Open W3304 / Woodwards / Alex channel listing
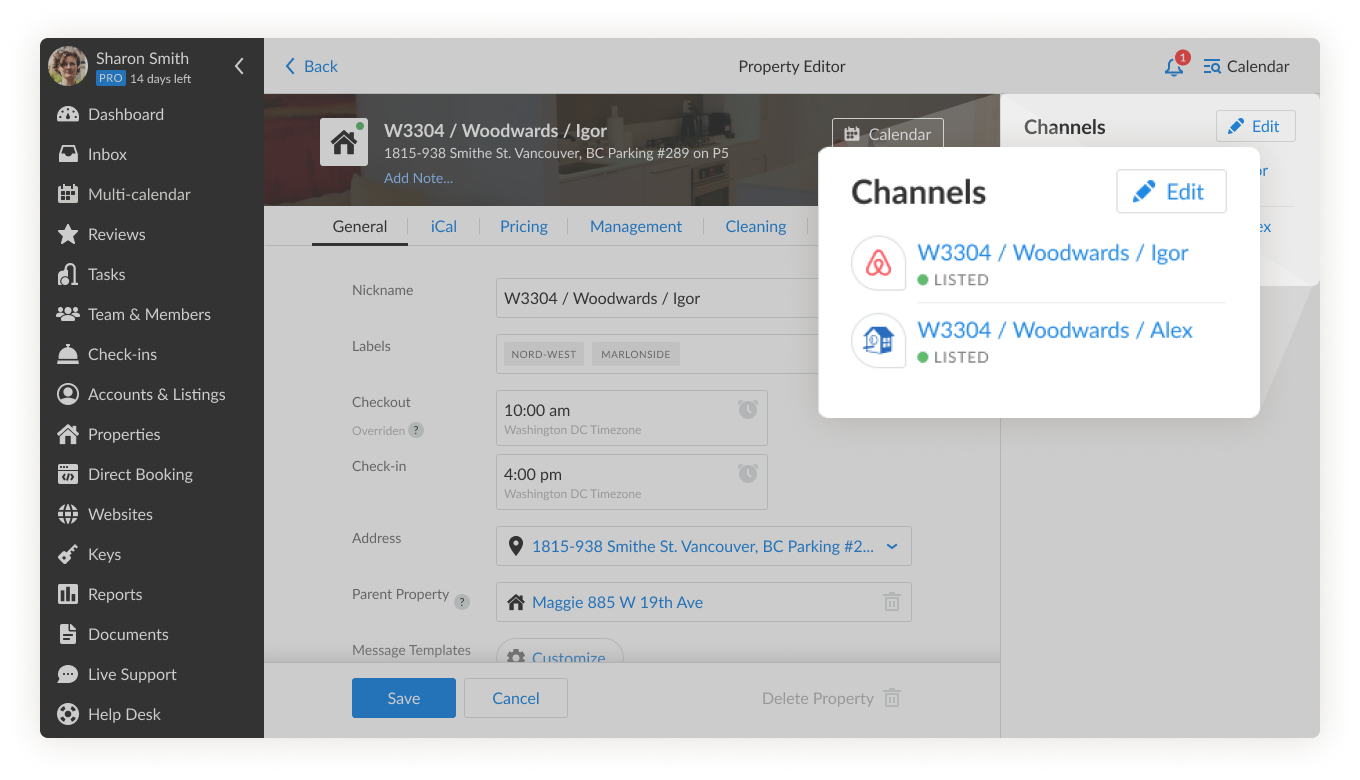1360x780 pixels. [x=1055, y=330]
